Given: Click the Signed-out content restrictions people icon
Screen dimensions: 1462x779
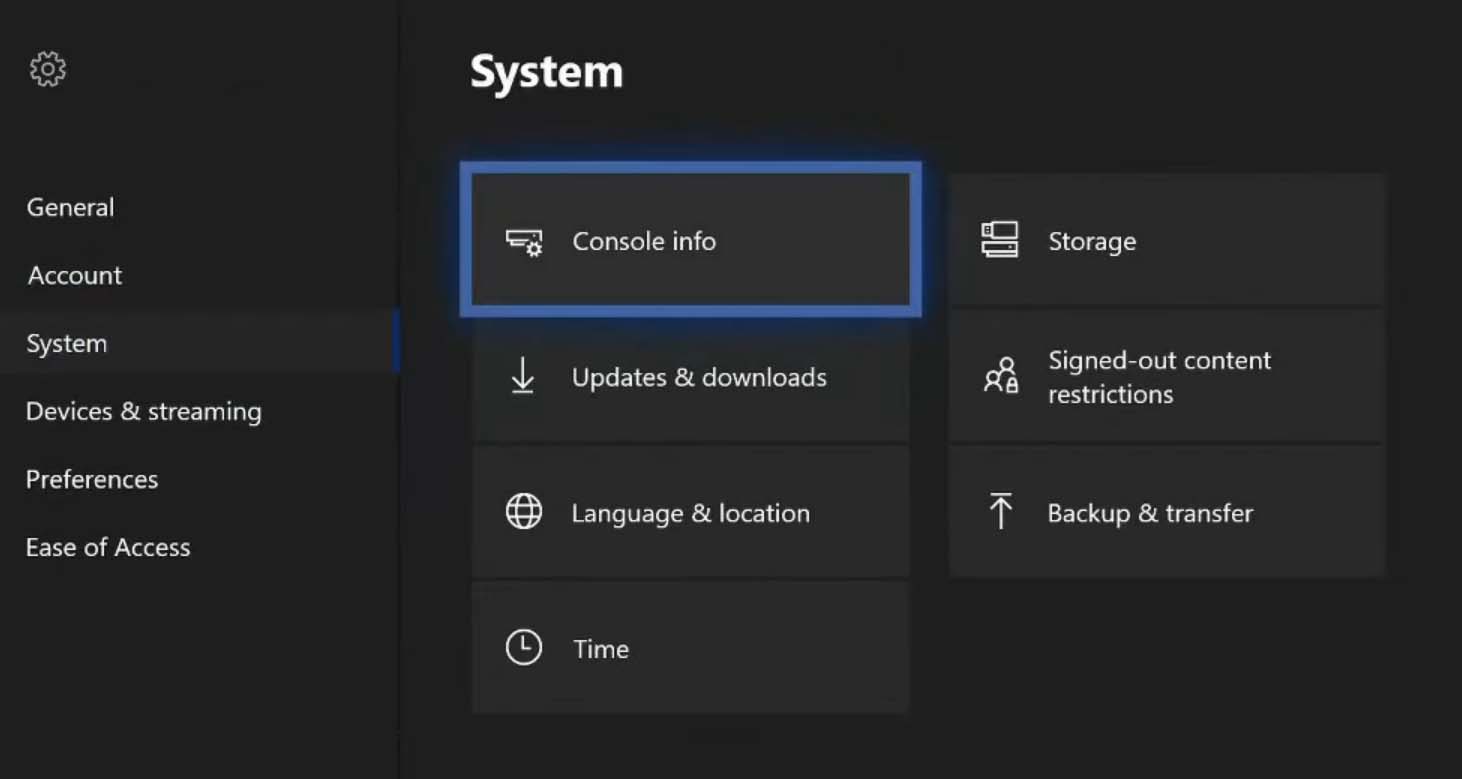Looking at the screenshot, I should coord(1001,376).
